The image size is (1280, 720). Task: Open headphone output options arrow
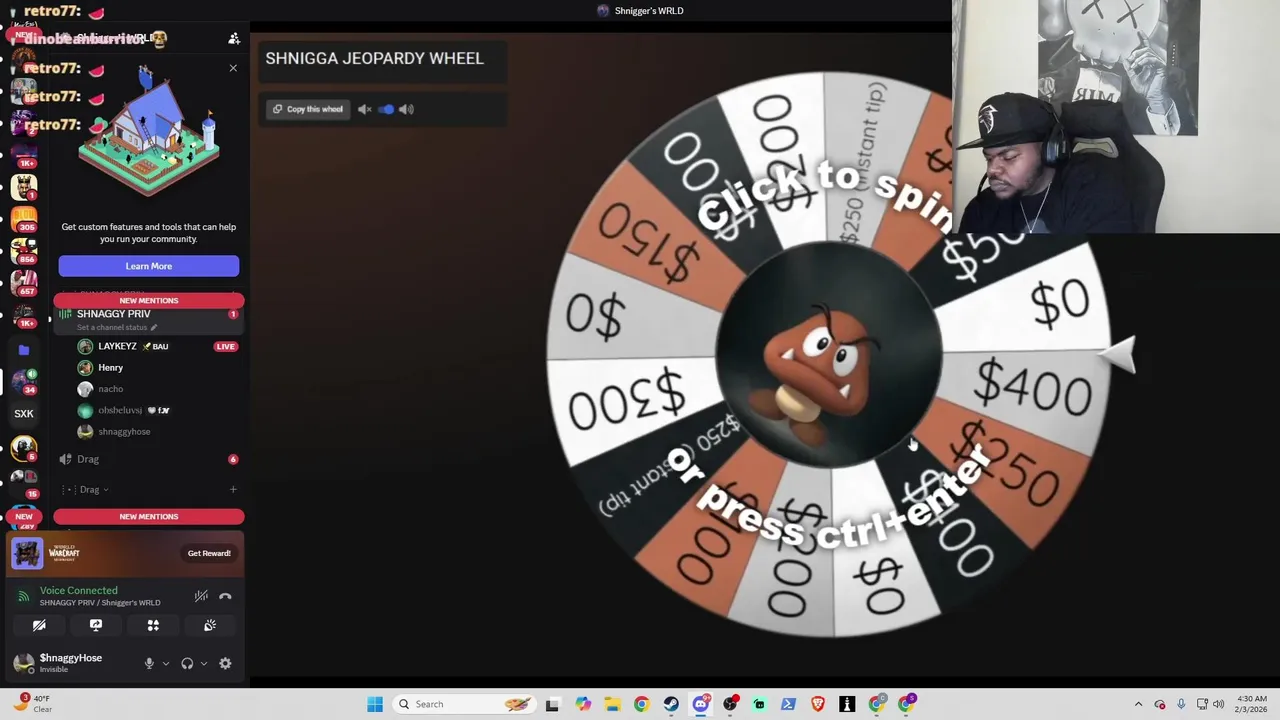coord(204,663)
